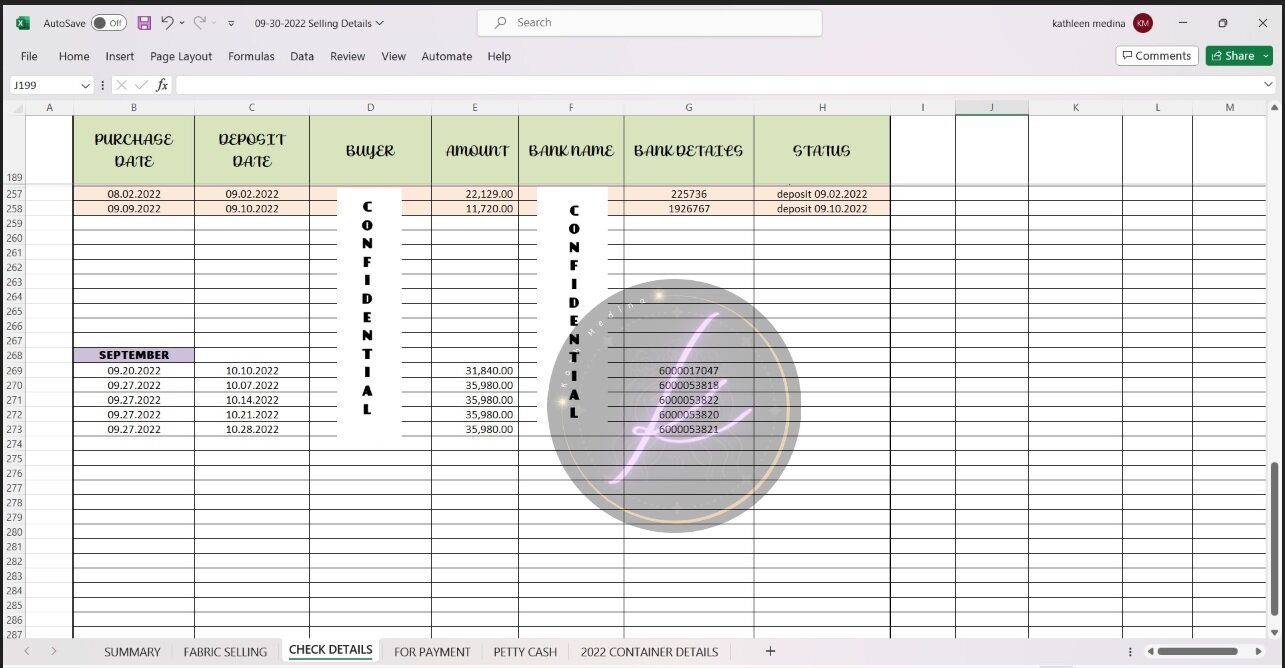1285x668 pixels.
Task: Select row 268 header
Action: [x=13, y=355]
